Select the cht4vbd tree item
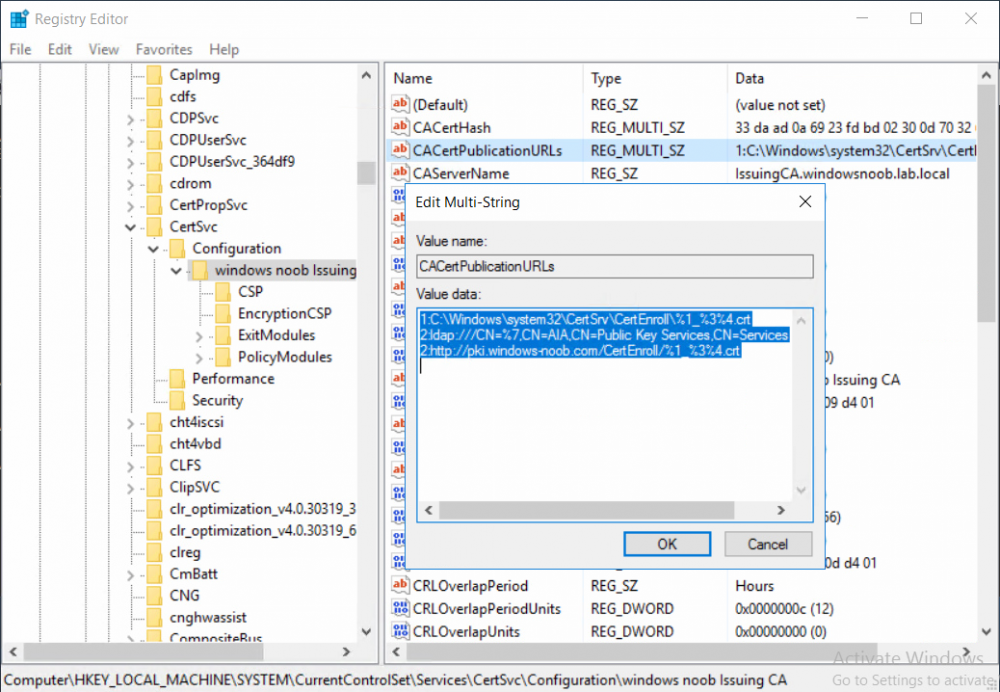 (x=196, y=444)
